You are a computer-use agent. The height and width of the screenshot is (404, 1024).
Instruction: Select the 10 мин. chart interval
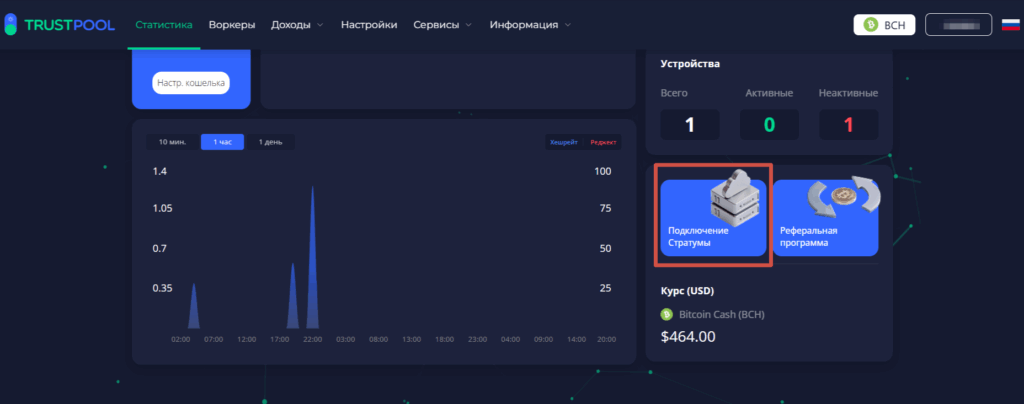(x=172, y=142)
